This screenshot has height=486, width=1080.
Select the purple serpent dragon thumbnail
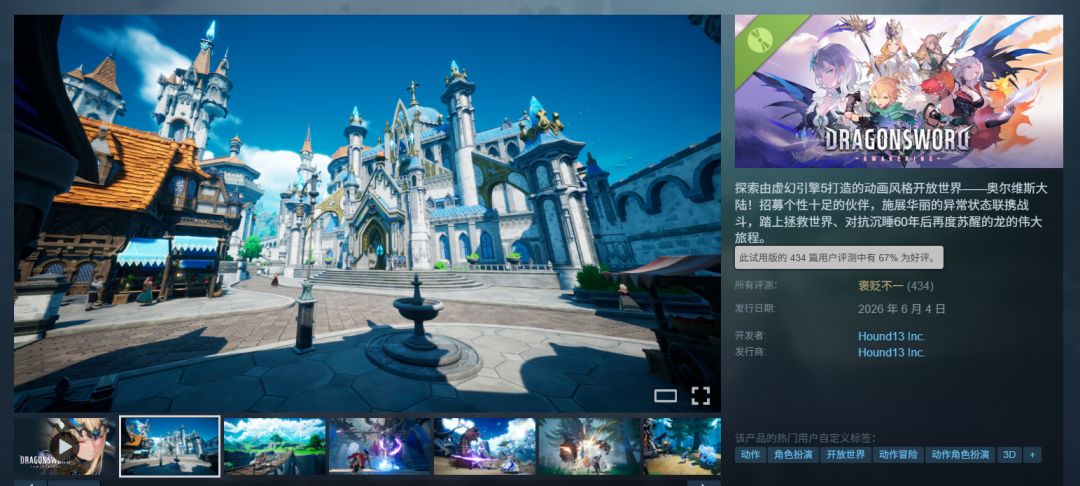pos(484,446)
